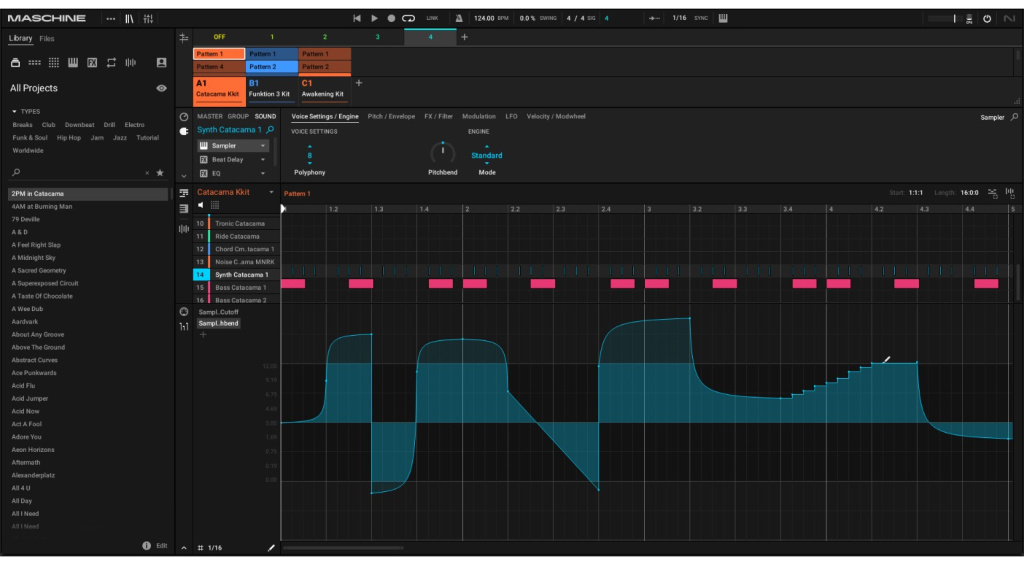Toggle audio engine power button
This screenshot has height=565, width=1024.
tap(987, 19)
